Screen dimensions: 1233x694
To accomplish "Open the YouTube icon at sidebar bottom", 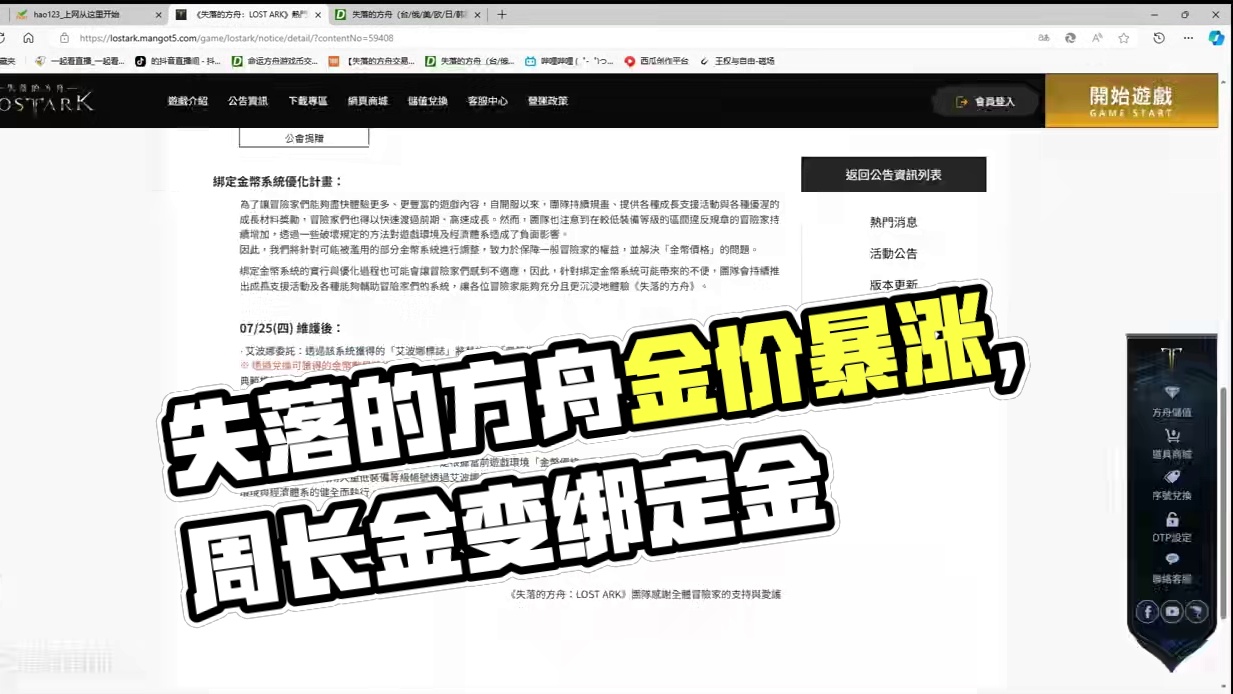I will coord(1170,611).
